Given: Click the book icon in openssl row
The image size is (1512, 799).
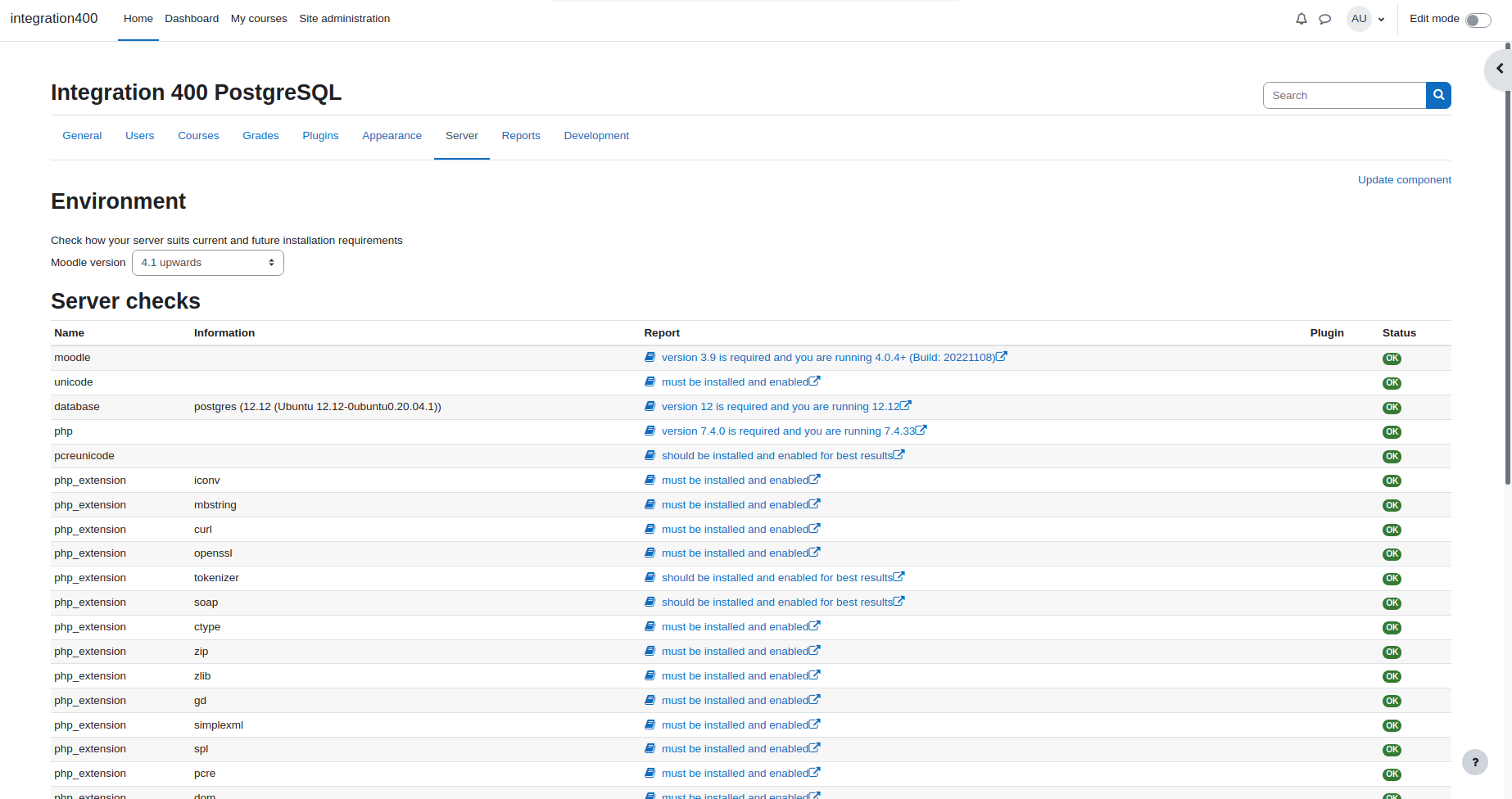Looking at the screenshot, I should [x=650, y=553].
